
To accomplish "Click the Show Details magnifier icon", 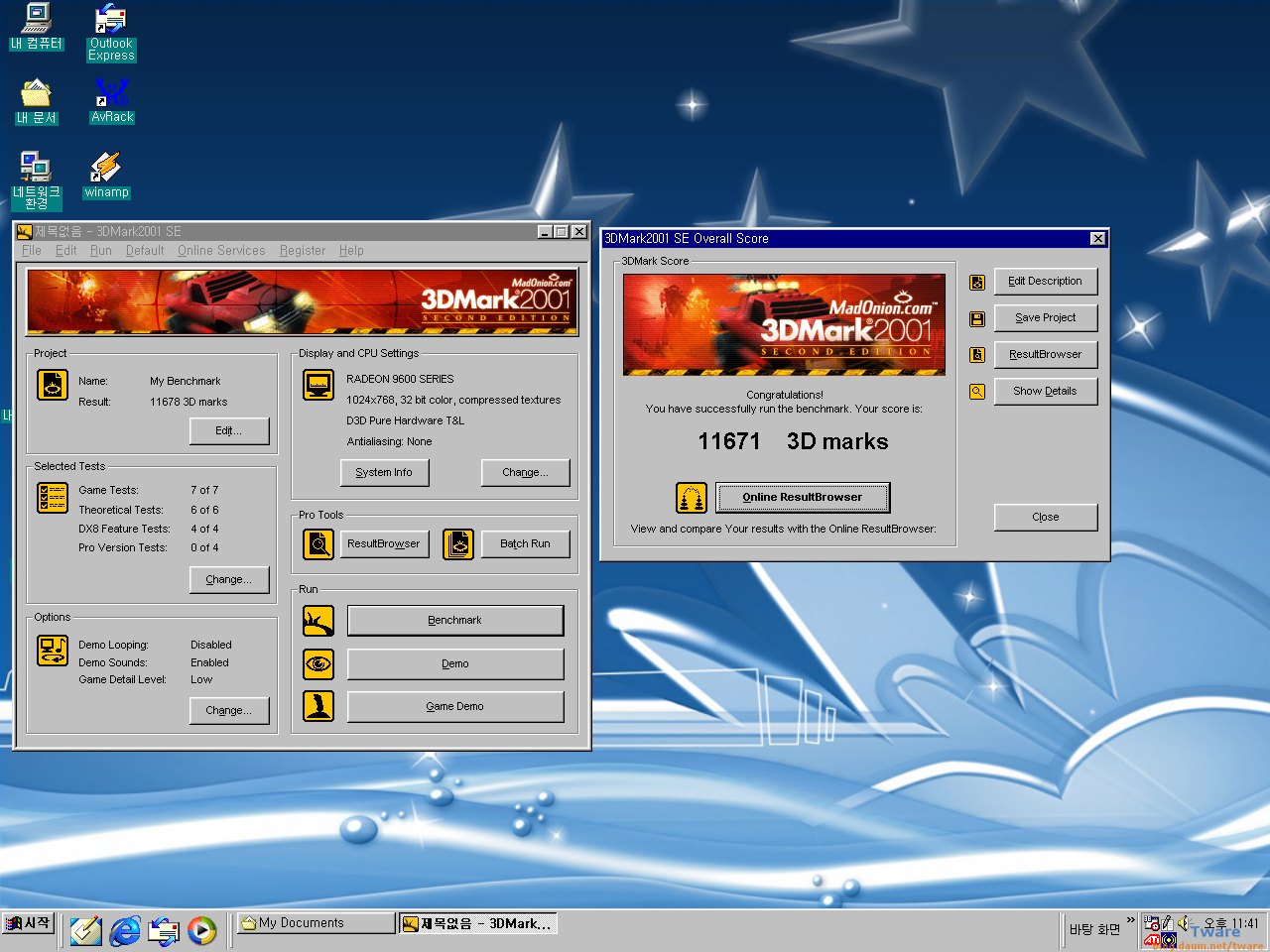I will pyautogui.click(x=977, y=391).
